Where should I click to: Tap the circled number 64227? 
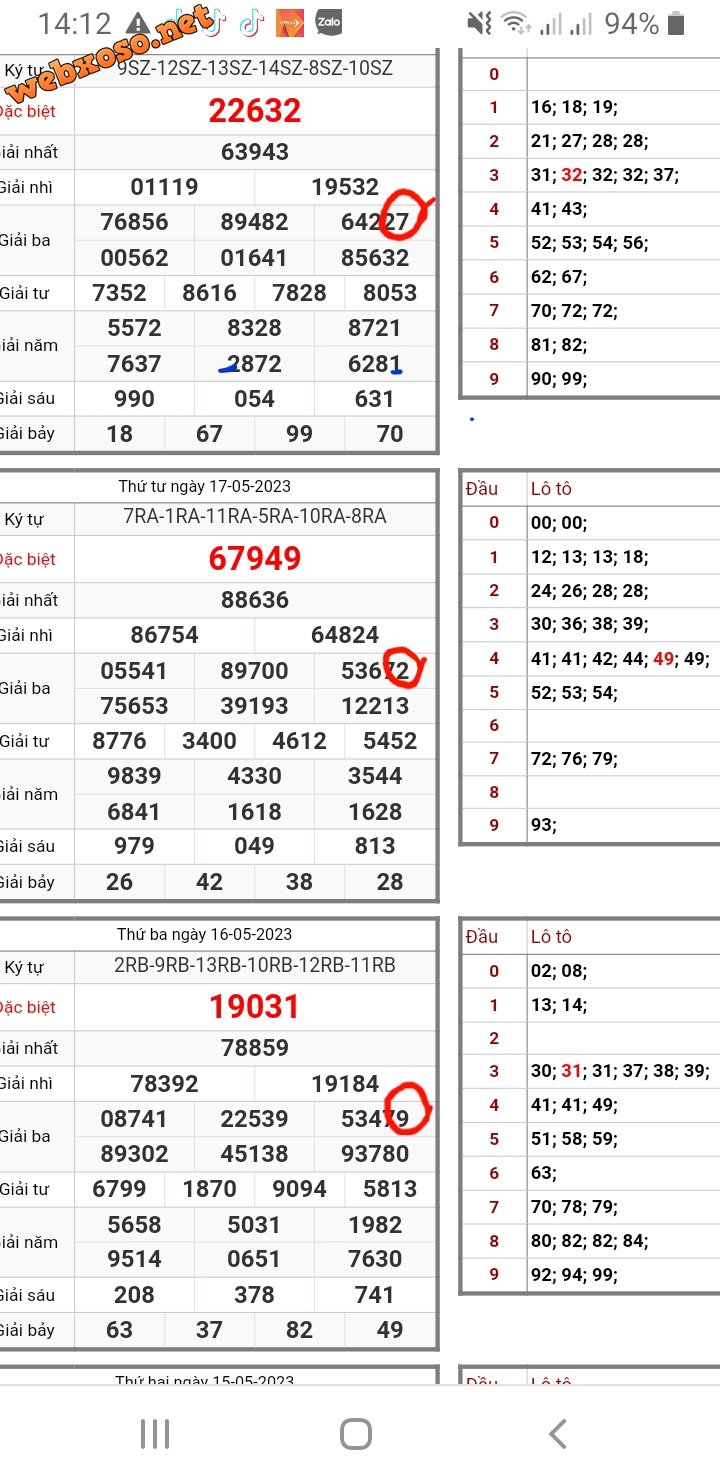click(375, 222)
